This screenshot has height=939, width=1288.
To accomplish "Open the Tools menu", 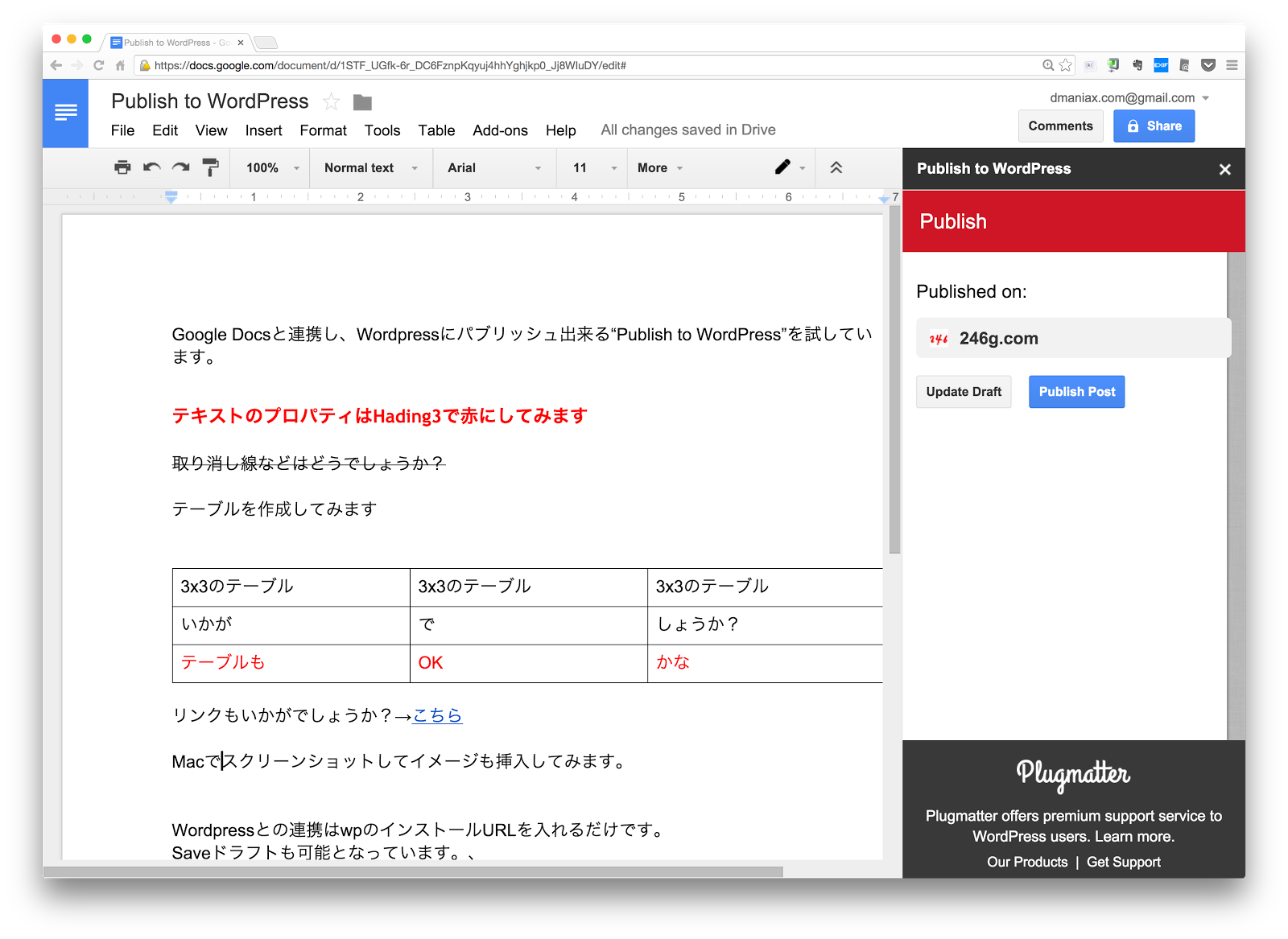I will tap(382, 130).
